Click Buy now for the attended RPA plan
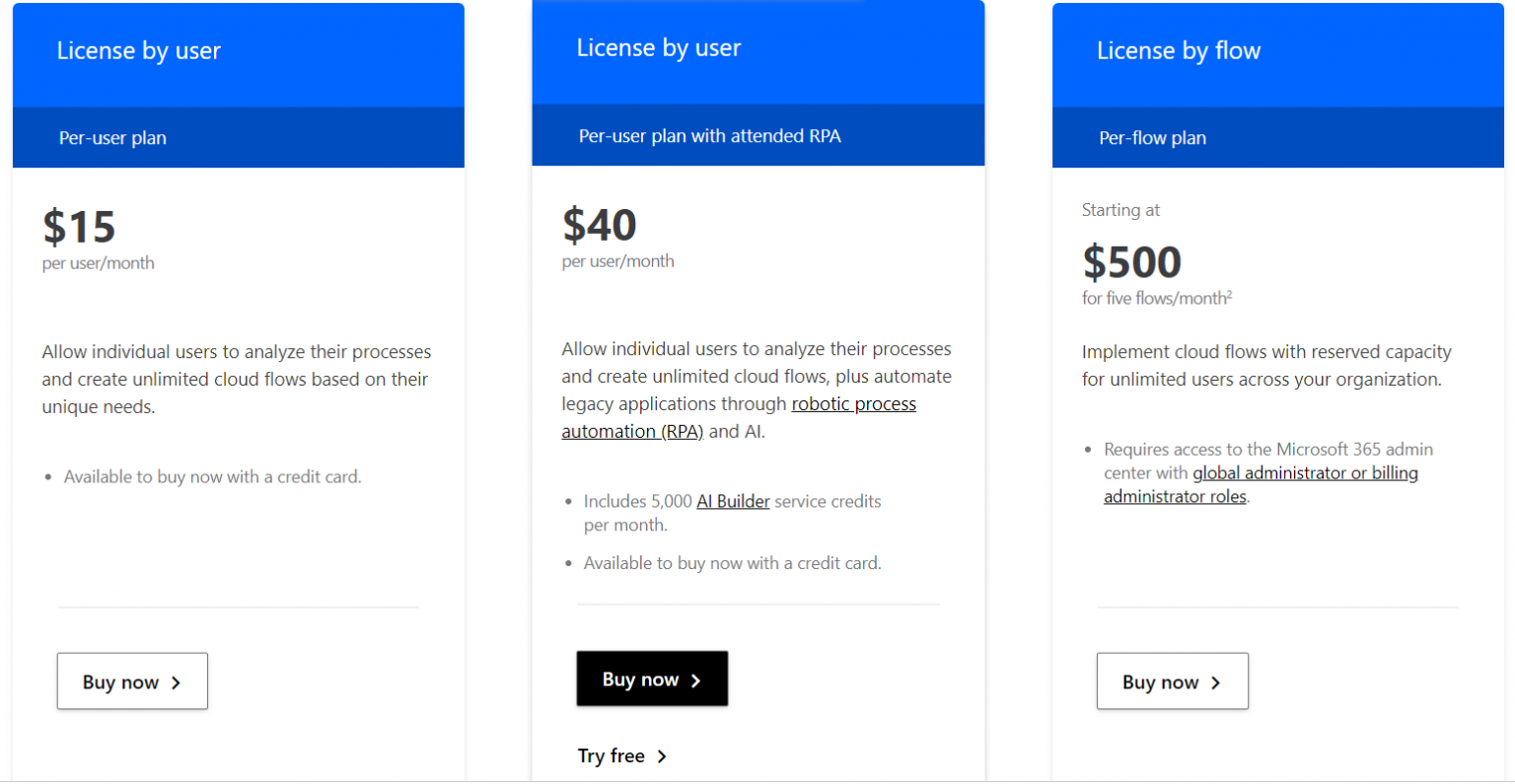Viewport: 1515px width, 784px height. coord(652,678)
